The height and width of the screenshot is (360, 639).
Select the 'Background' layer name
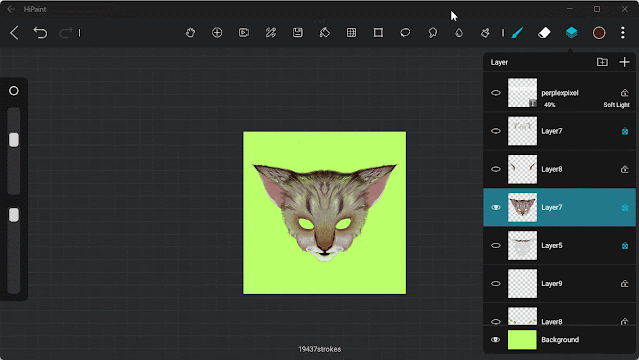point(560,340)
